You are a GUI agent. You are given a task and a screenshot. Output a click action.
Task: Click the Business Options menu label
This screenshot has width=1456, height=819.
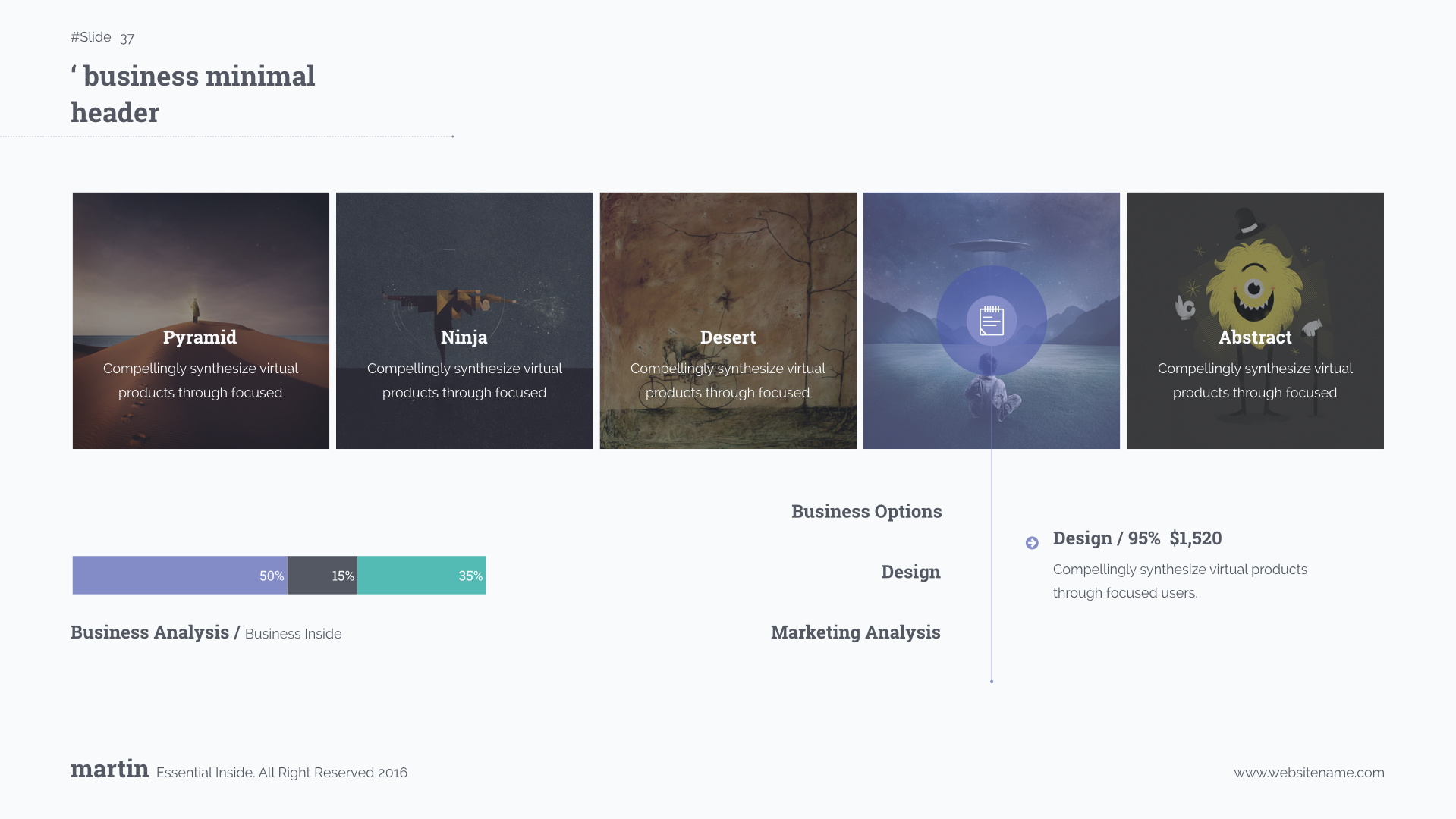click(x=866, y=511)
